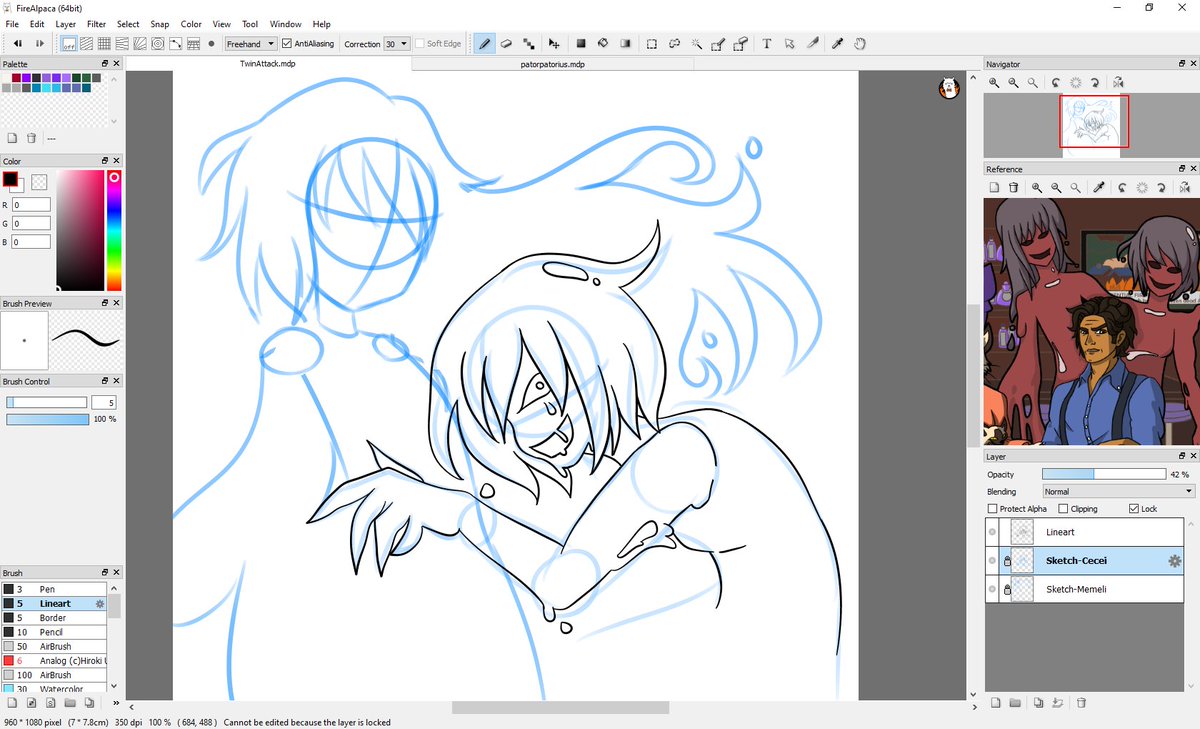The image size is (1200, 729).
Task: Switch to the TwinAttack.mdp tab
Action: tap(268, 63)
